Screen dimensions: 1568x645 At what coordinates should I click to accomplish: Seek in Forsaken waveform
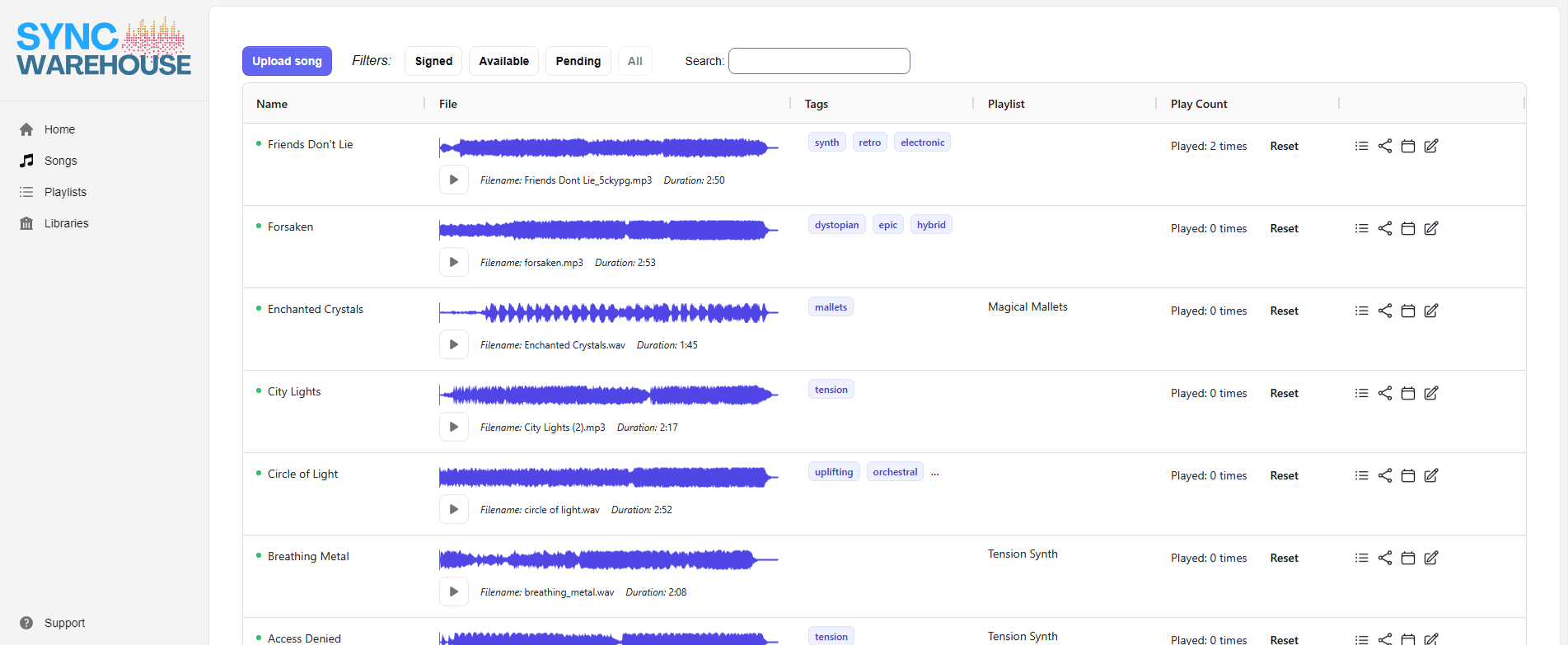coord(609,230)
